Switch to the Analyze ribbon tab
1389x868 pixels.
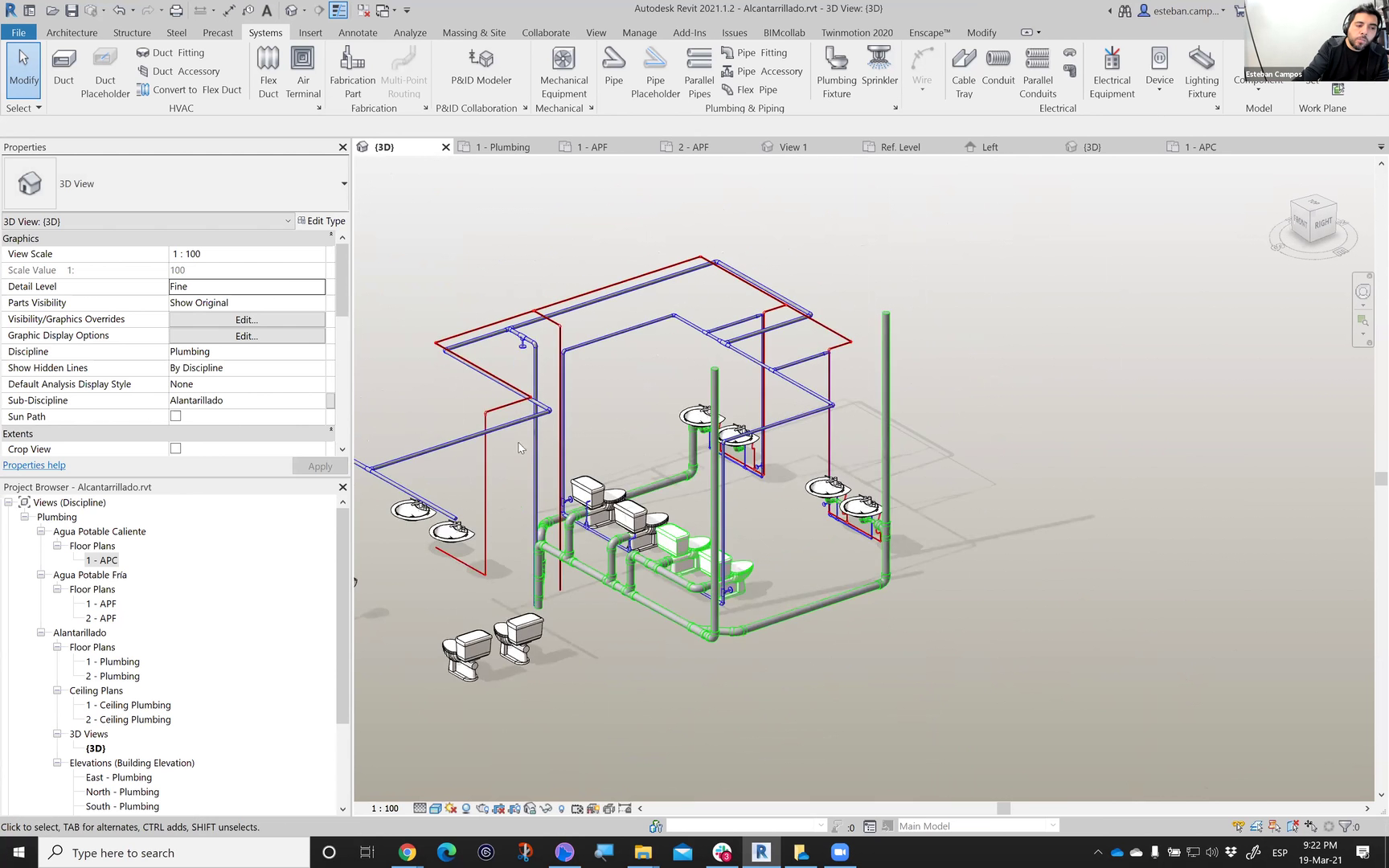point(410,33)
